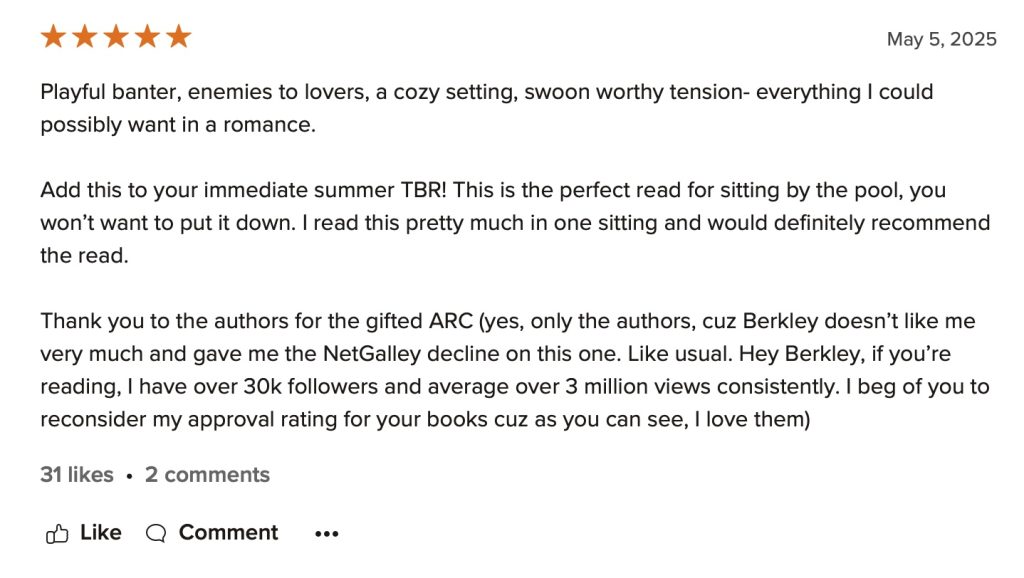Toggle the "Like" label on this review
Image resolution: width=1024 pixels, height=578 pixels.
click(100, 533)
